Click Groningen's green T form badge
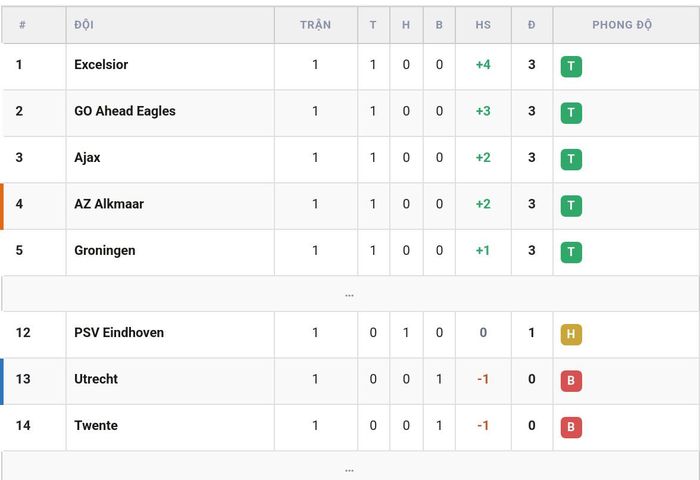This screenshot has height=480, width=700. pyautogui.click(x=571, y=252)
